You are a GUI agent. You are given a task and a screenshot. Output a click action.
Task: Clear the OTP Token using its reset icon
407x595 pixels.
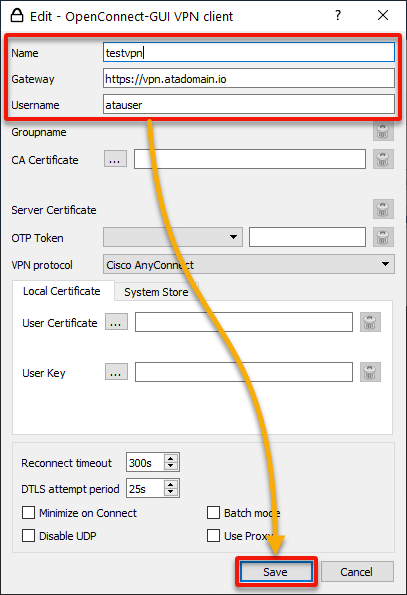pyautogui.click(x=383, y=237)
